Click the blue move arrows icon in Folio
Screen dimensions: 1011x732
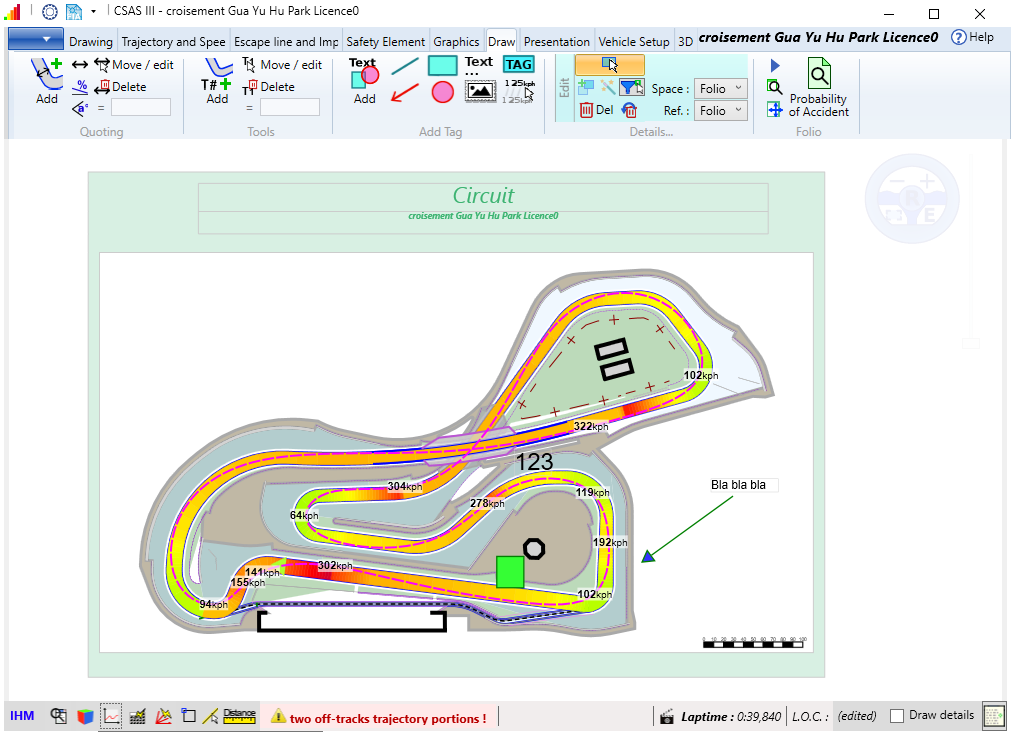pyautogui.click(x=775, y=110)
